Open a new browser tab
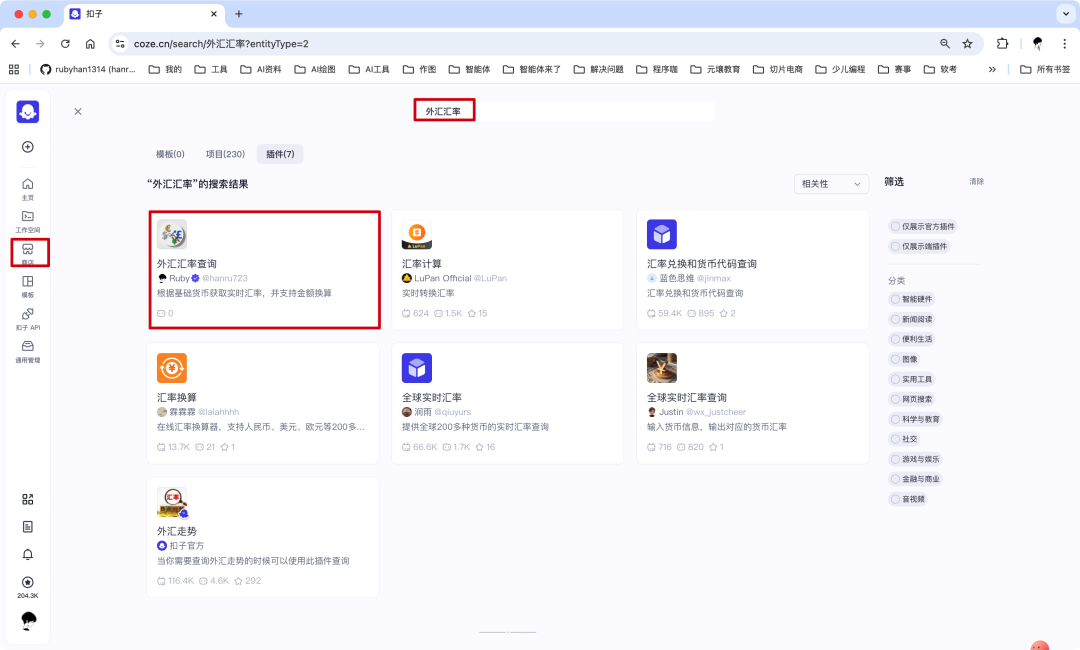The width and height of the screenshot is (1080, 650). pyautogui.click(x=239, y=14)
